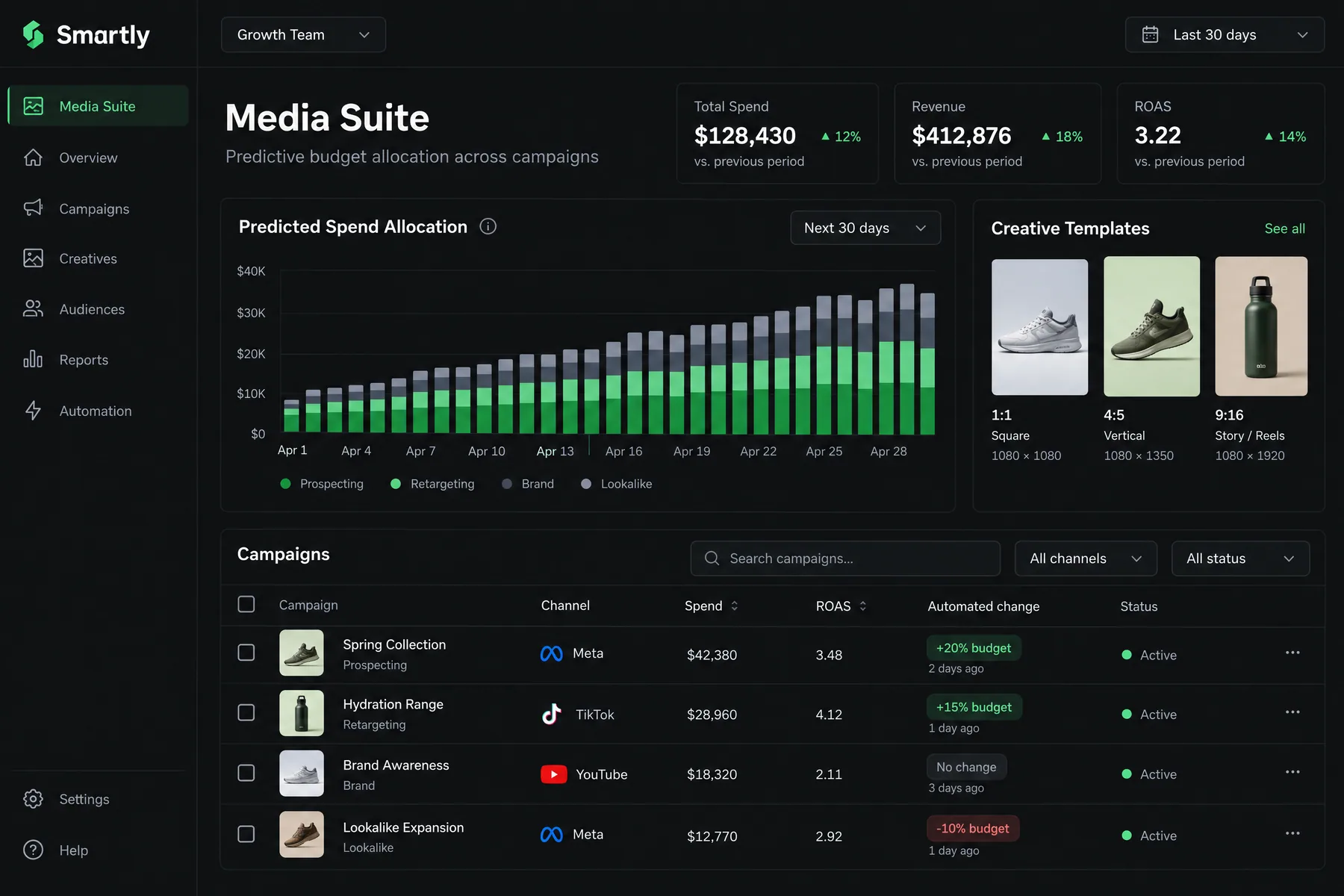Click the Smartly logo icon

pyautogui.click(x=34, y=34)
